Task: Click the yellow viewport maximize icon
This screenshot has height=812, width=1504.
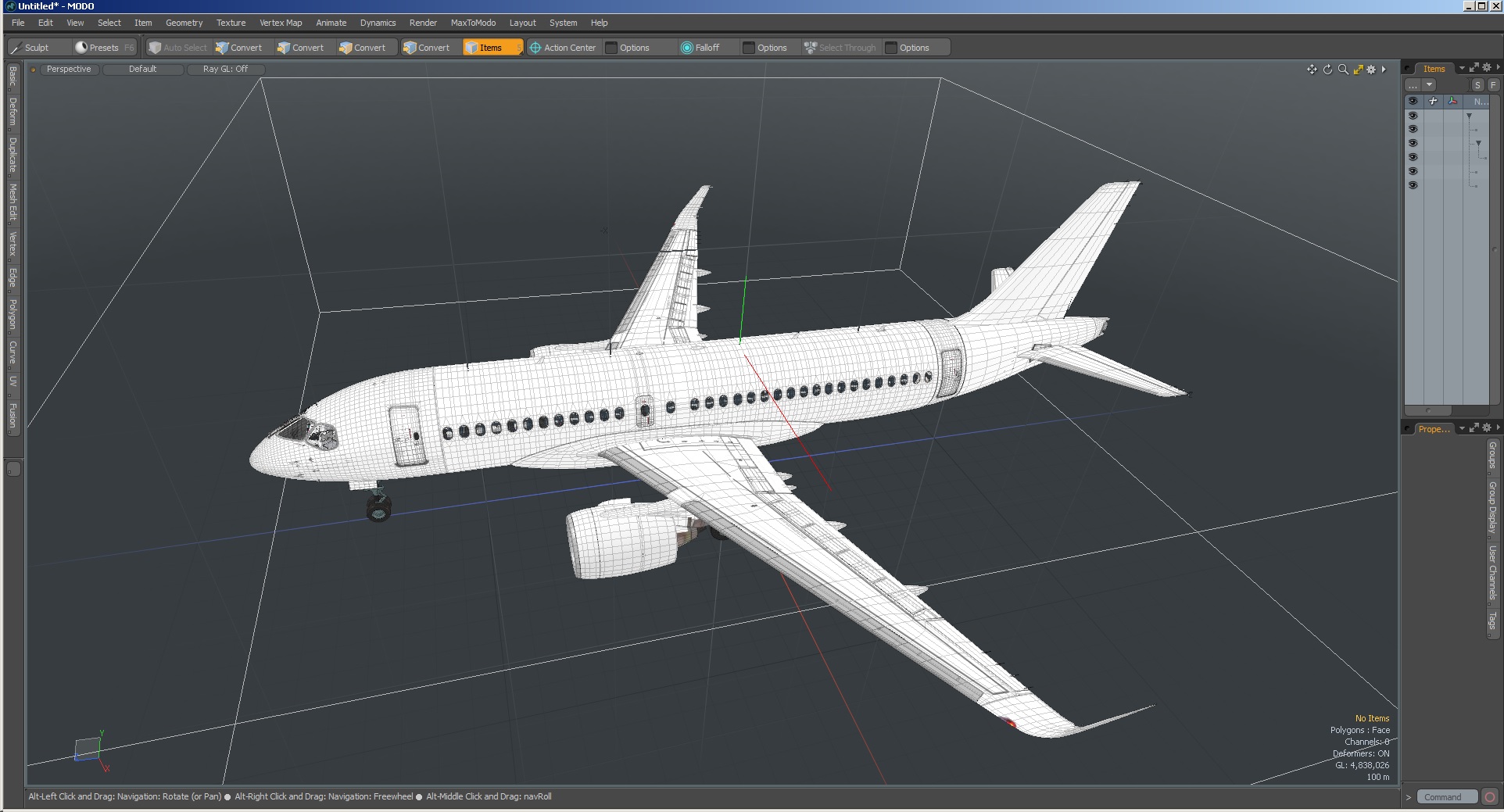Action: pyautogui.click(x=1358, y=70)
